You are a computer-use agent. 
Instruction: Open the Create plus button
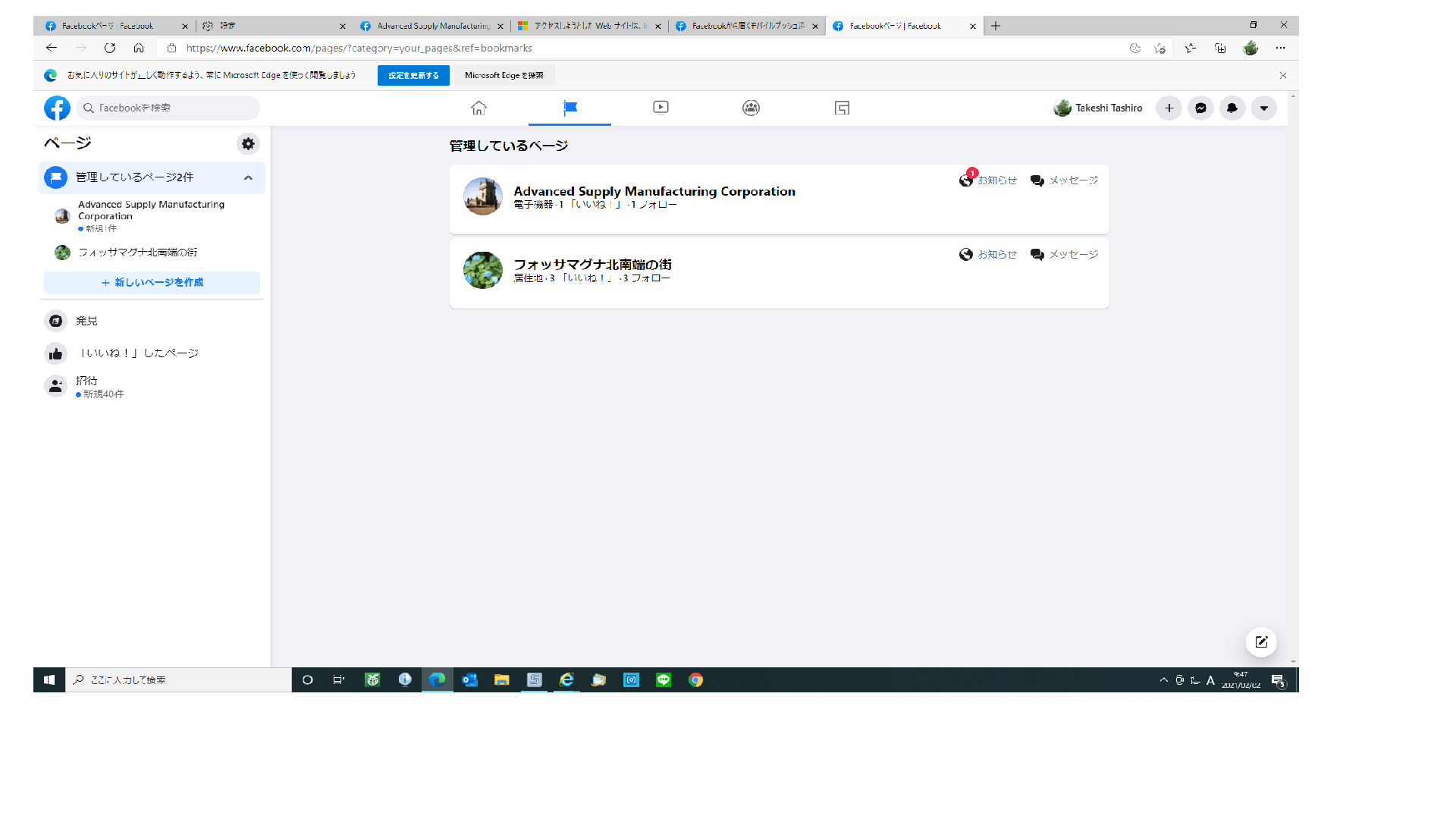coord(1169,108)
